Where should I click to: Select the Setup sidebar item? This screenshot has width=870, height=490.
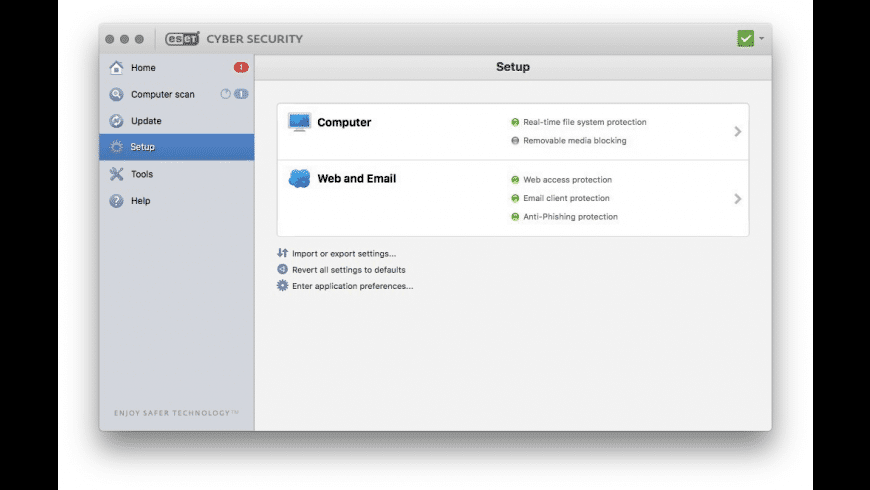click(176, 147)
